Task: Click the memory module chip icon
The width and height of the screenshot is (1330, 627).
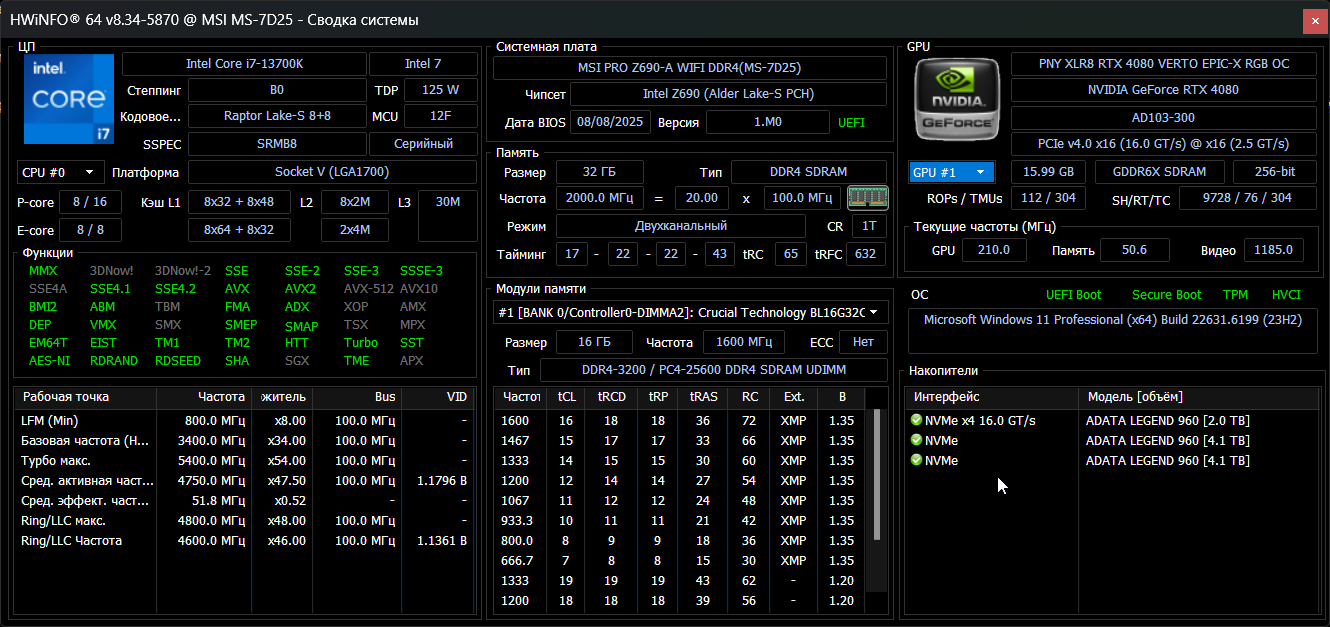Action: [868, 197]
